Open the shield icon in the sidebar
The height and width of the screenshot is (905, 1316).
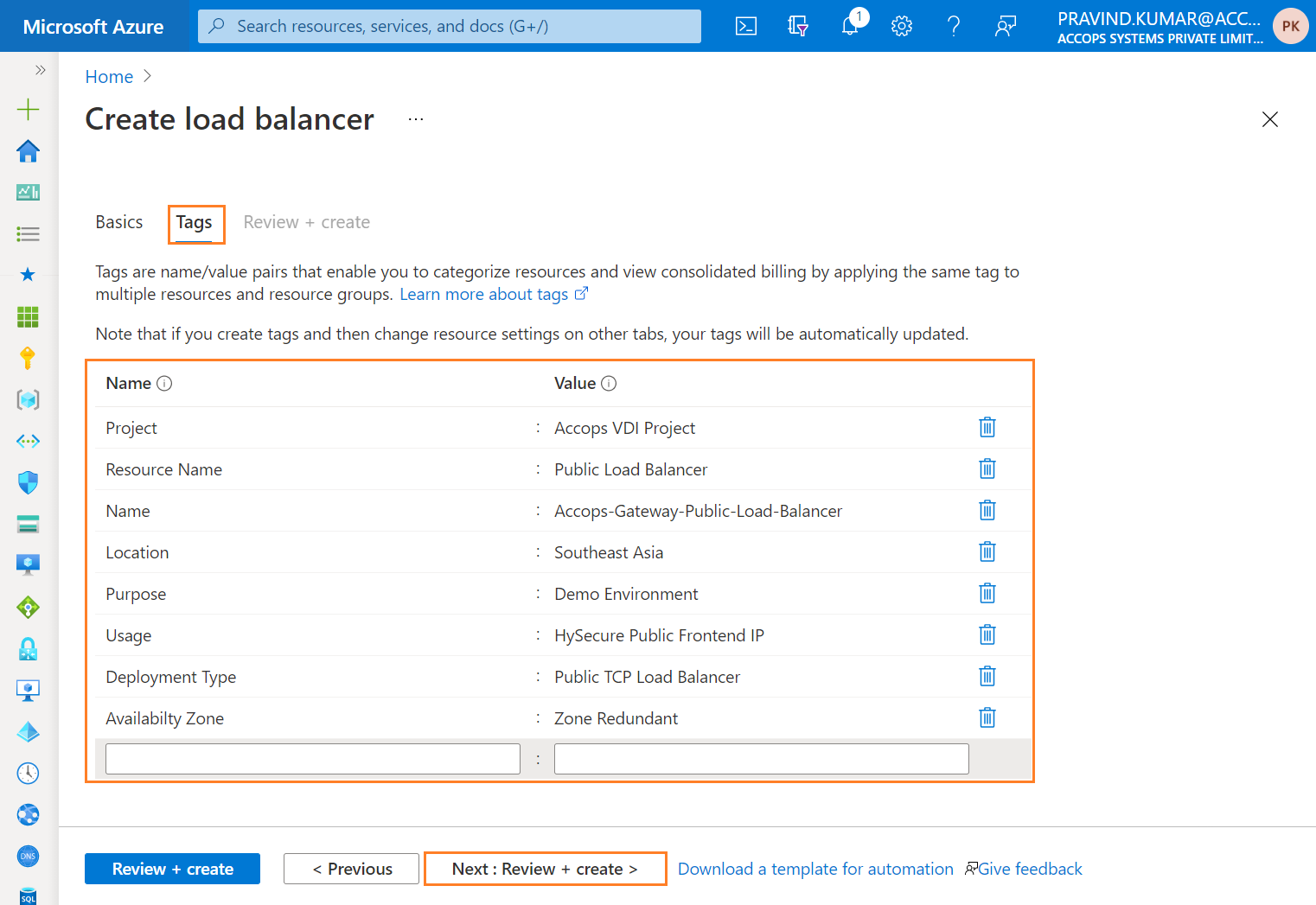tap(29, 482)
